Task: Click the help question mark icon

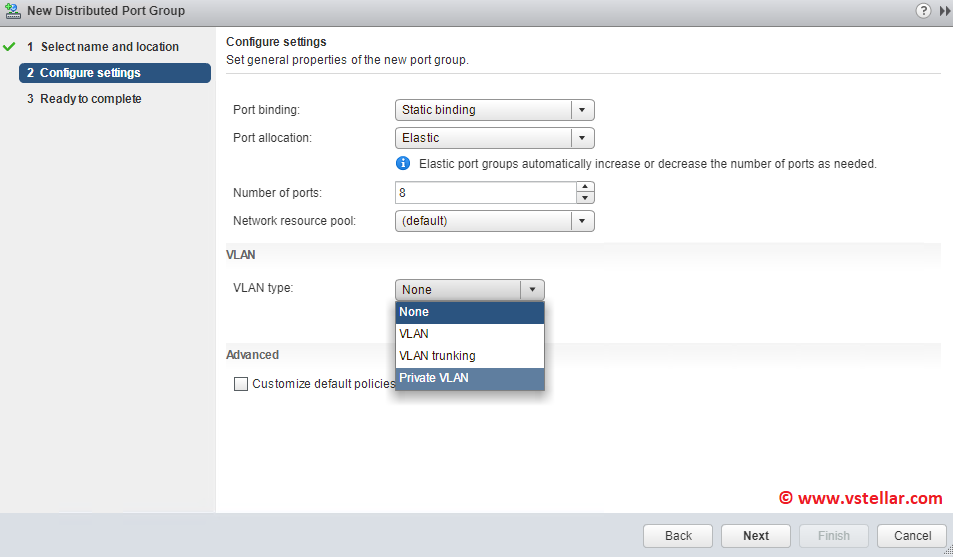Action: click(922, 10)
